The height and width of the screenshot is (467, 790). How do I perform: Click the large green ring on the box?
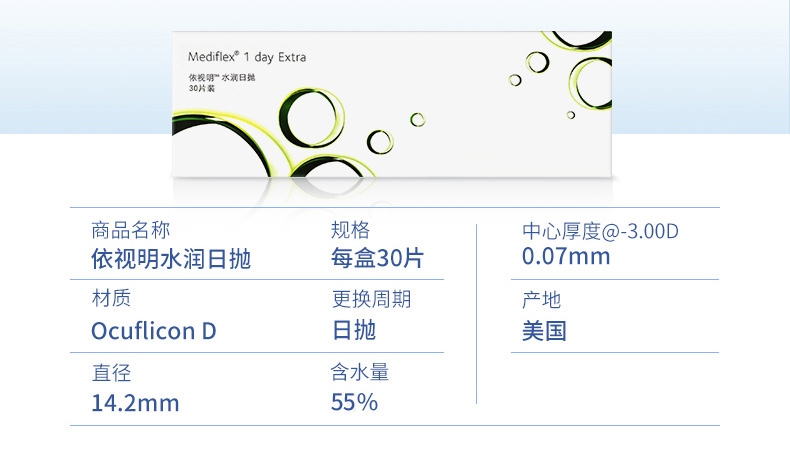311,118
